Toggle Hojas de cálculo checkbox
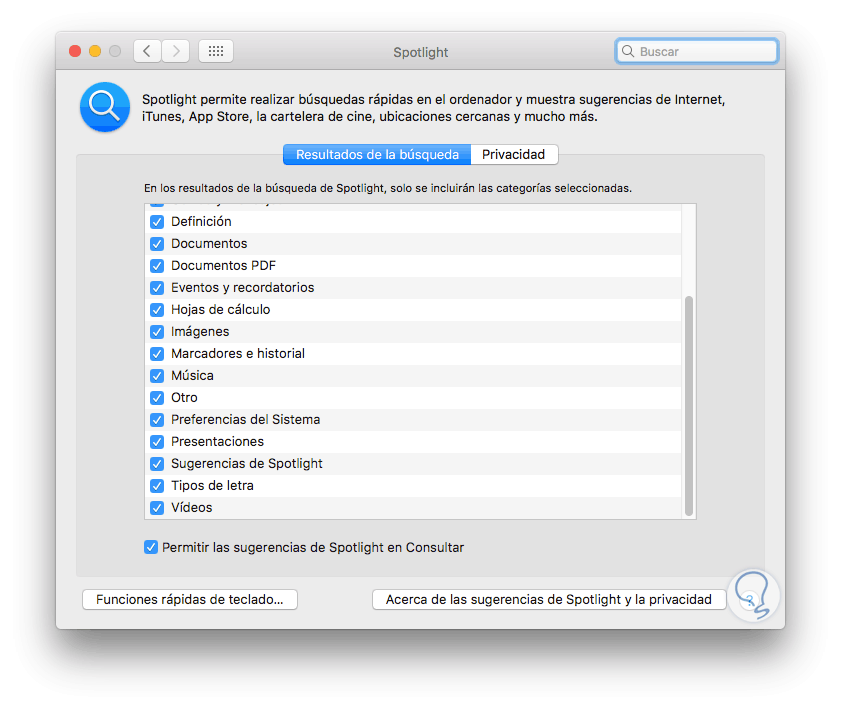 [x=157, y=309]
